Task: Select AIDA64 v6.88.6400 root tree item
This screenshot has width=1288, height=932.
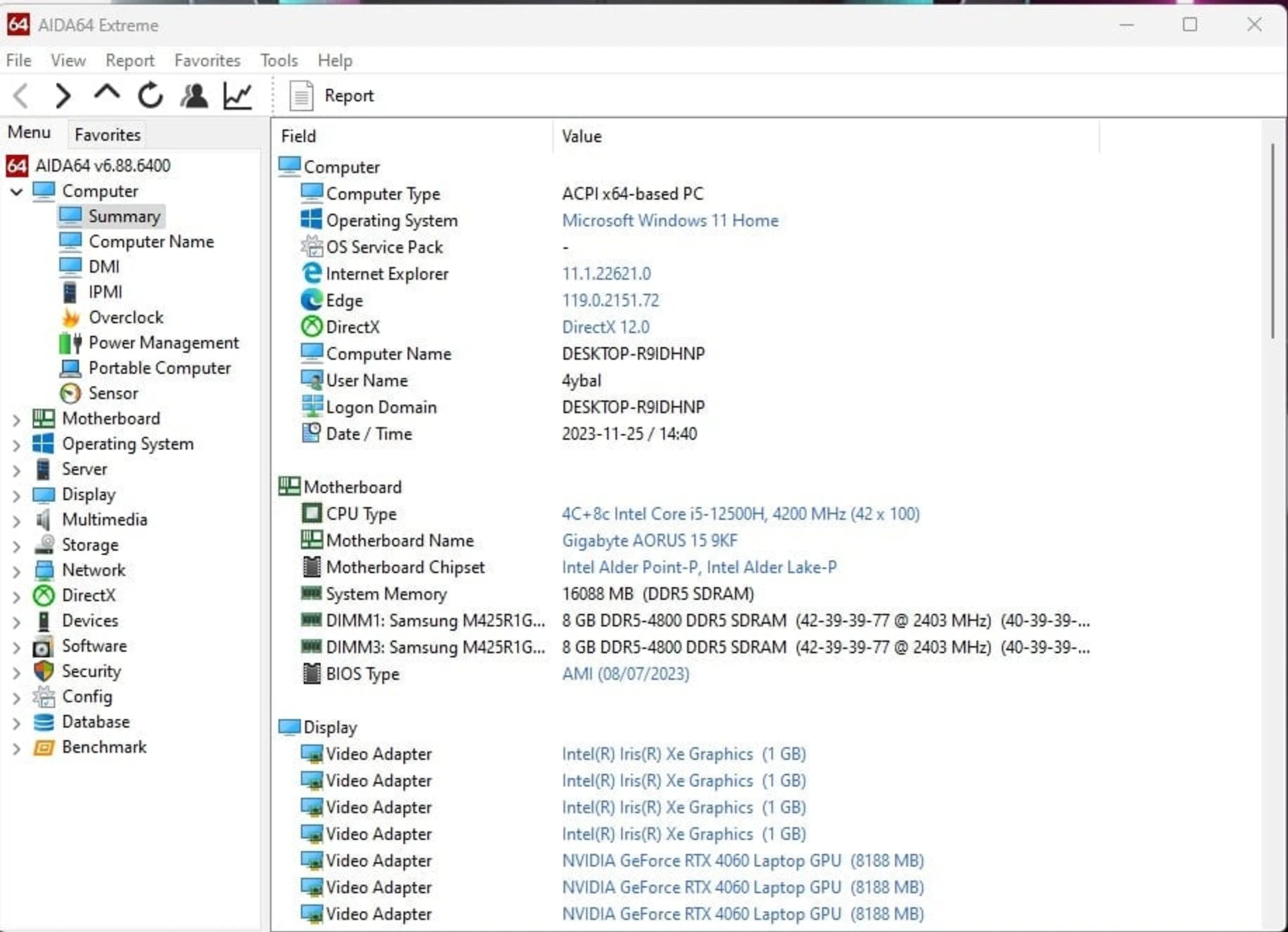Action: 89,166
